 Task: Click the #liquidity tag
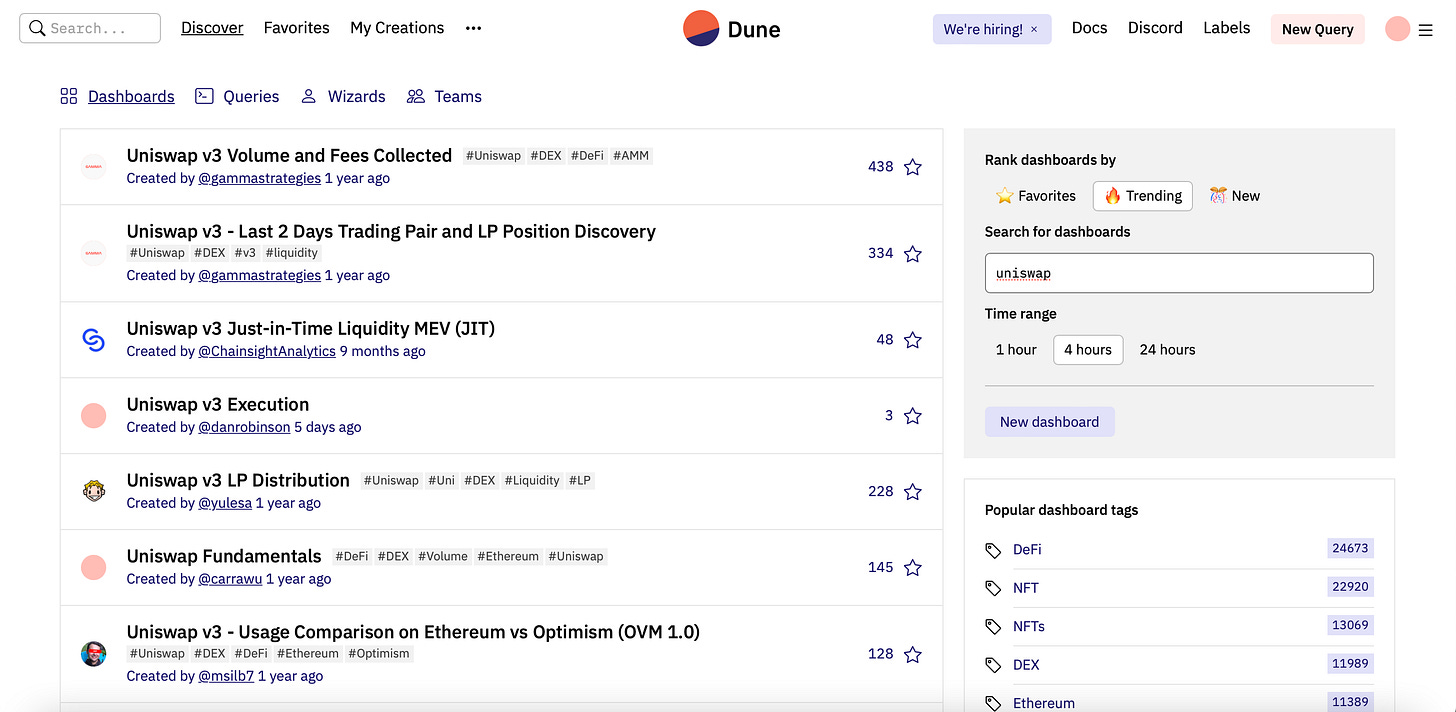pyautogui.click(x=292, y=253)
